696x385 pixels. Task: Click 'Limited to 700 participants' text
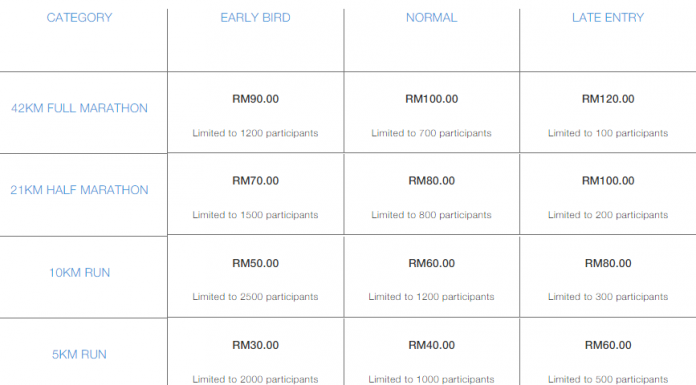coord(431,133)
